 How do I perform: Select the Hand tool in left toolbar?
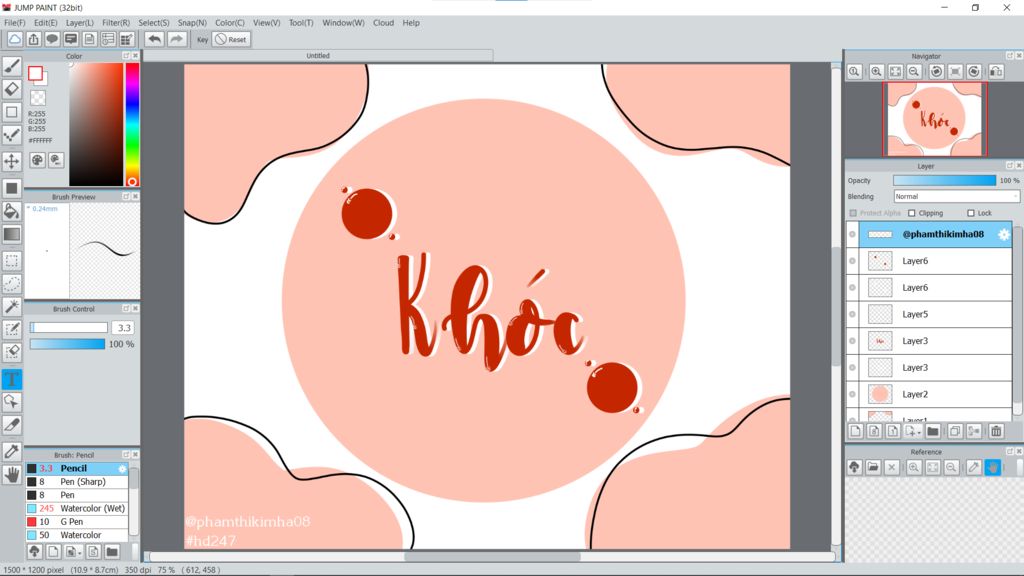coord(12,475)
